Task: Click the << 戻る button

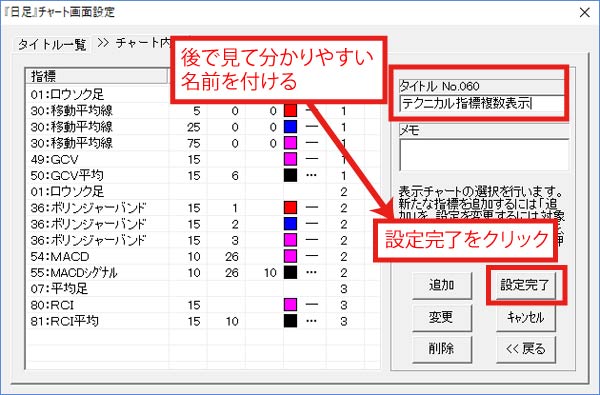Action: coord(526,349)
